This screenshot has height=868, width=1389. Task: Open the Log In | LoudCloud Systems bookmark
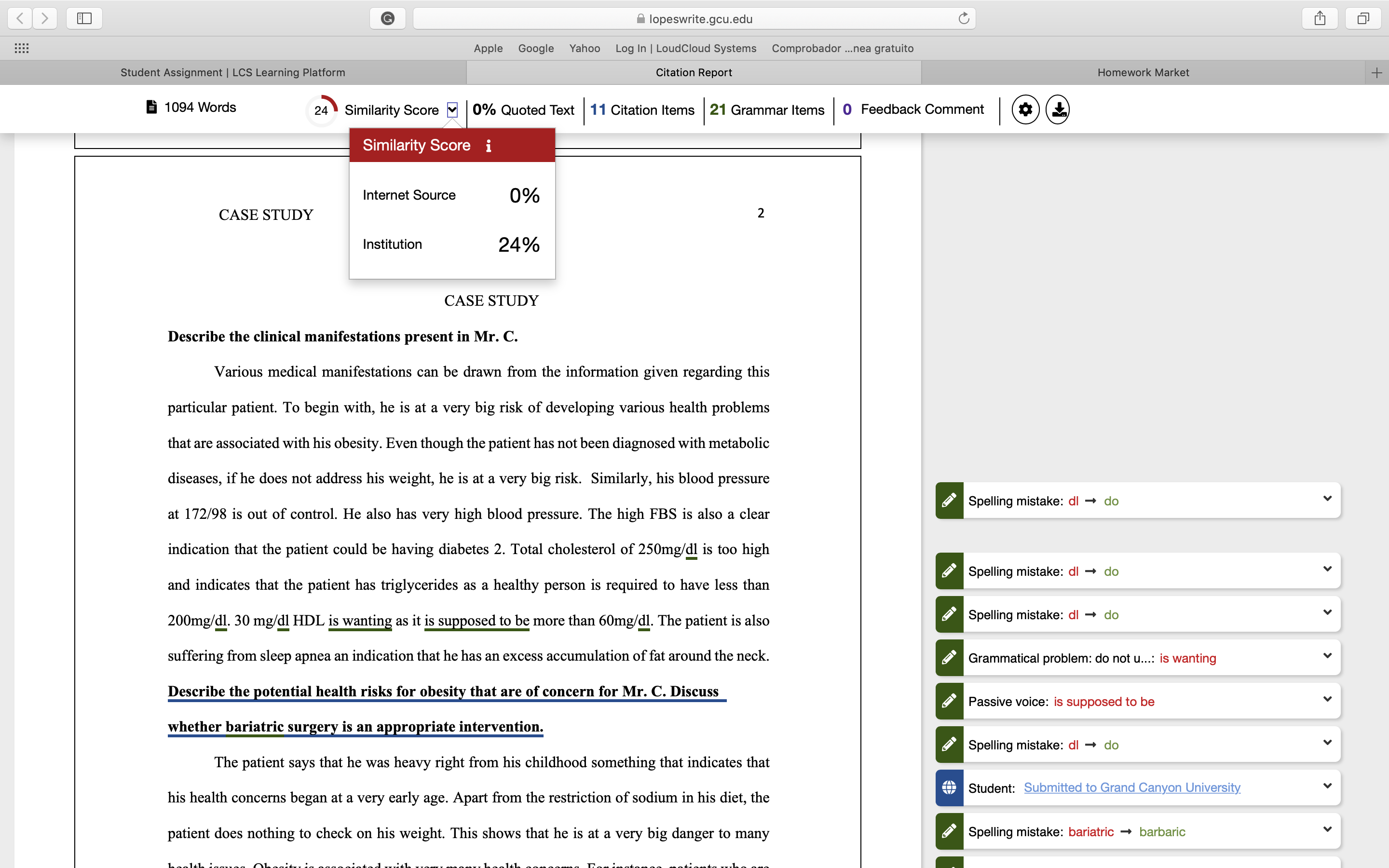click(686, 48)
